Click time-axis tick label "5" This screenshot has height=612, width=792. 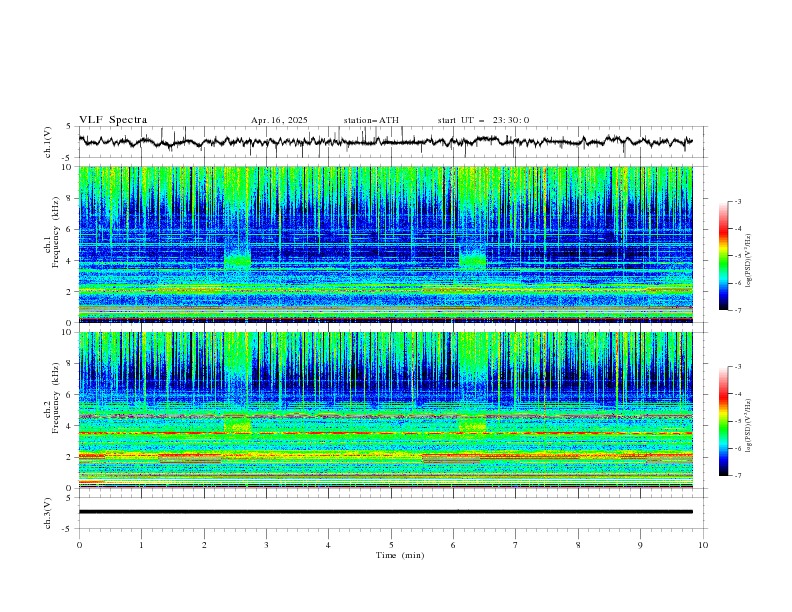(391, 545)
